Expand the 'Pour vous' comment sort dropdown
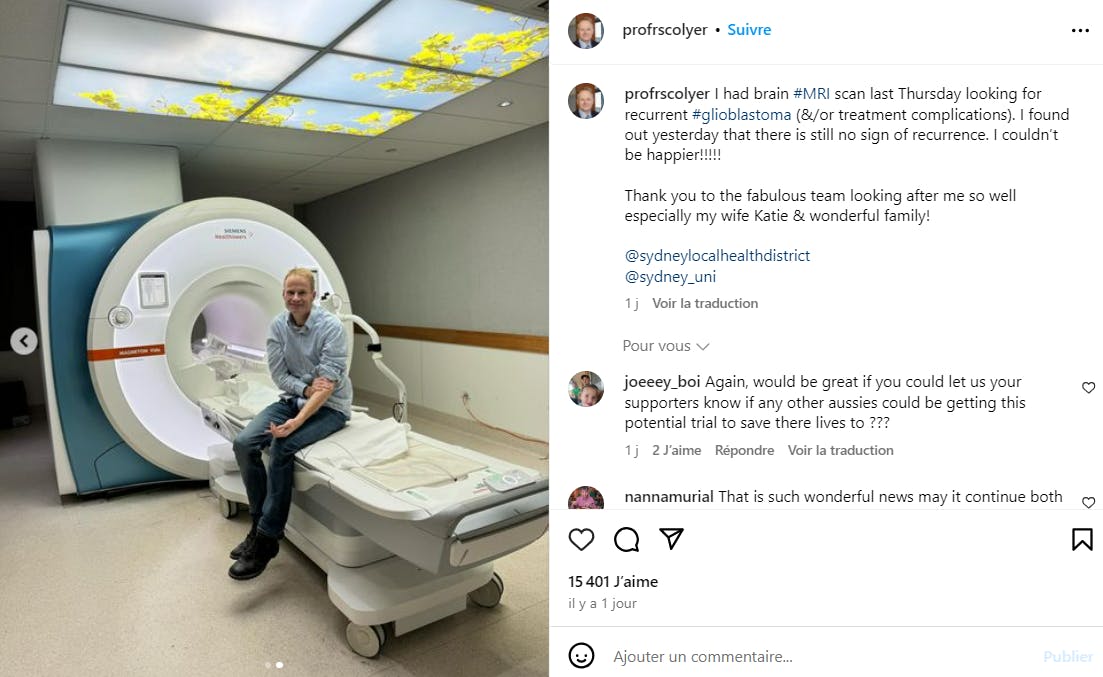This screenshot has height=677, width=1103. 665,346
